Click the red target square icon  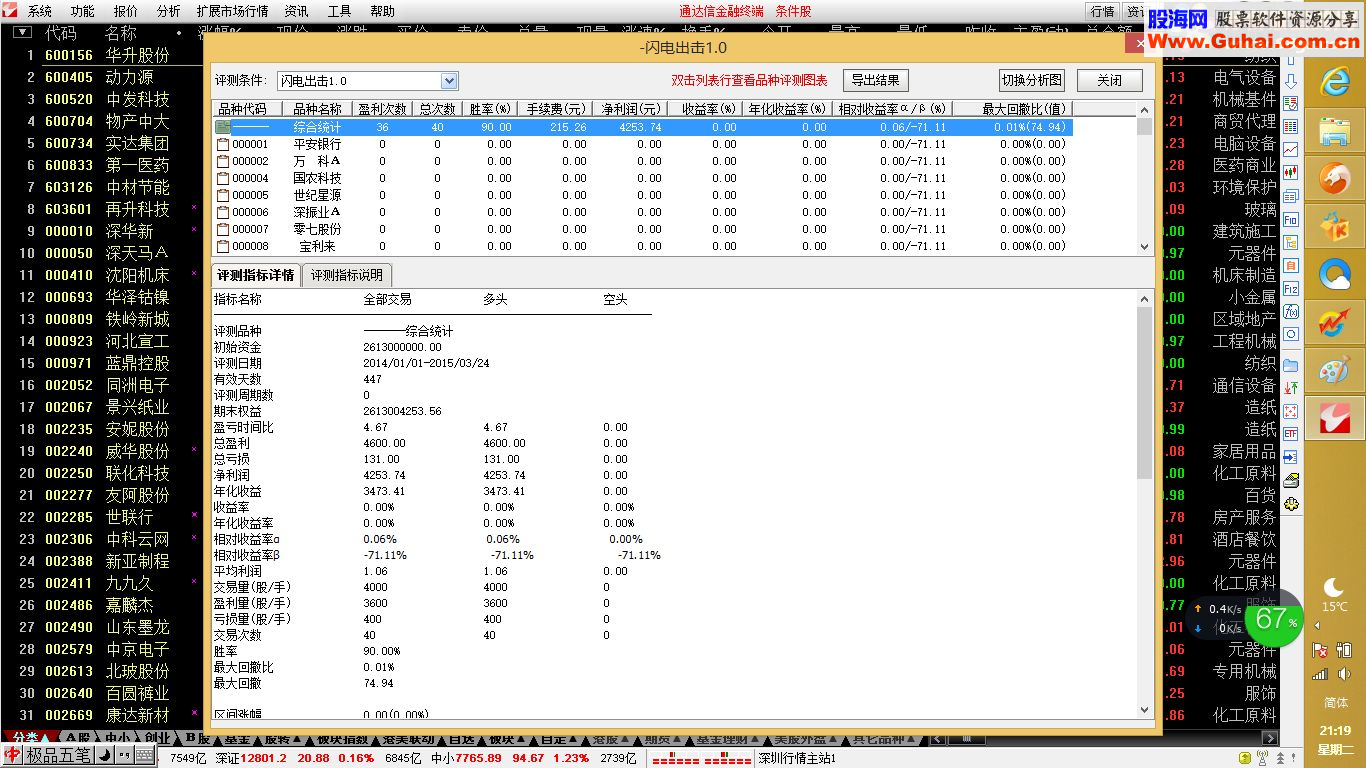(1291, 410)
